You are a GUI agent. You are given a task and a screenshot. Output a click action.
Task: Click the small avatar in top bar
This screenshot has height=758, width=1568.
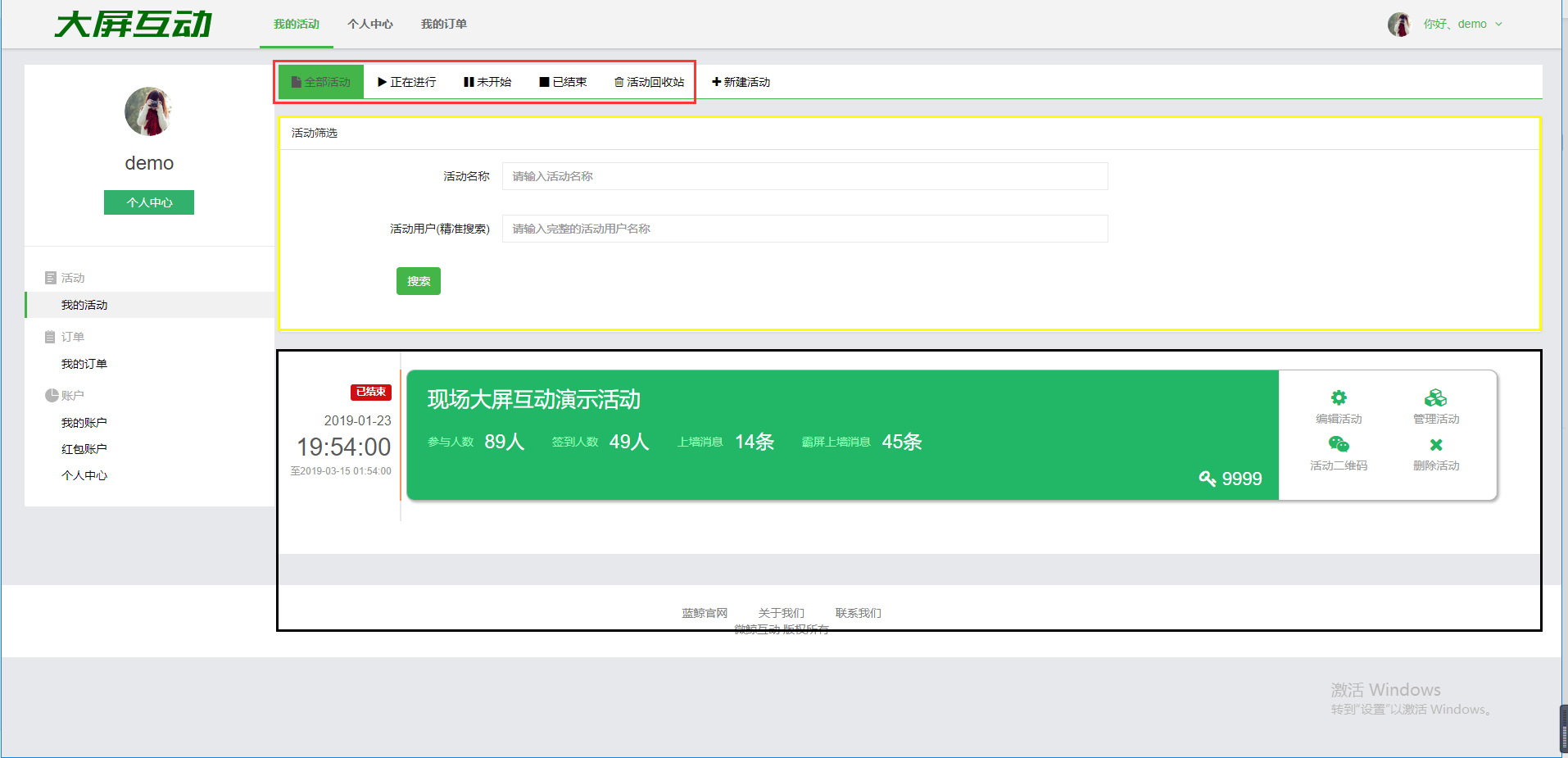click(x=1399, y=25)
